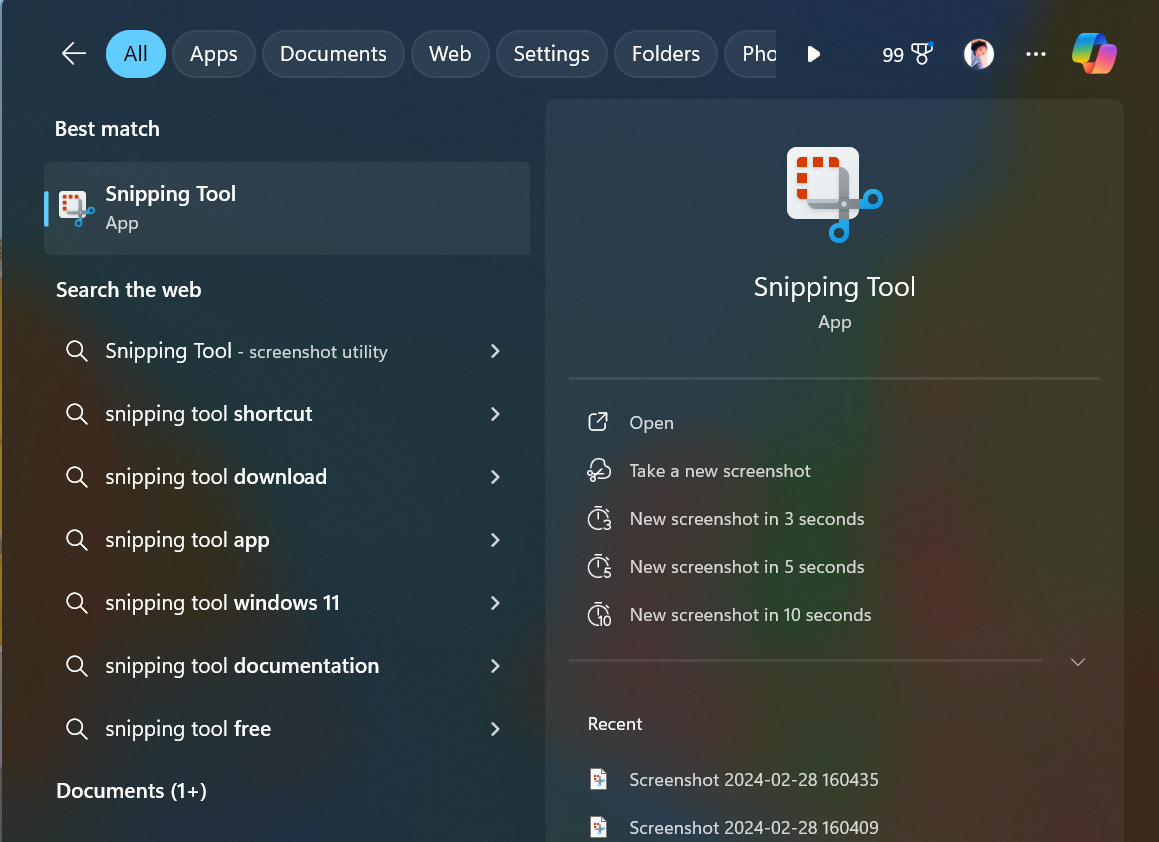Switch to the partially shown Photos tab
This screenshot has height=842, width=1159.
pyautogui.click(x=752, y=54)
